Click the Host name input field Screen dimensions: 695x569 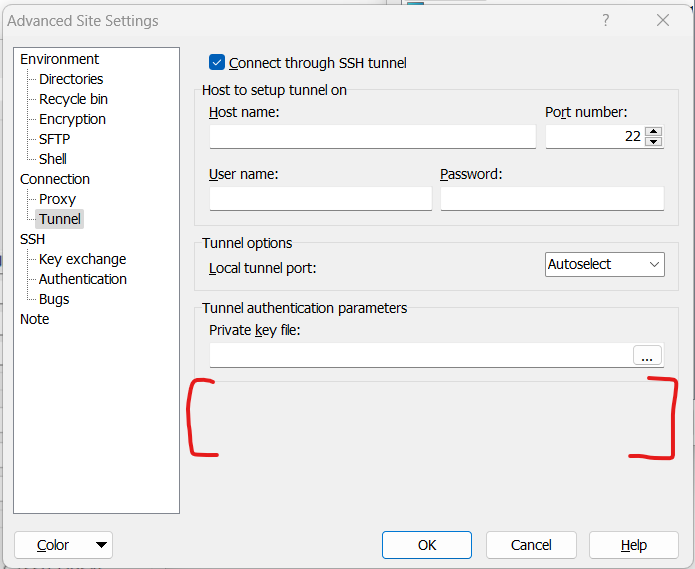372,137
